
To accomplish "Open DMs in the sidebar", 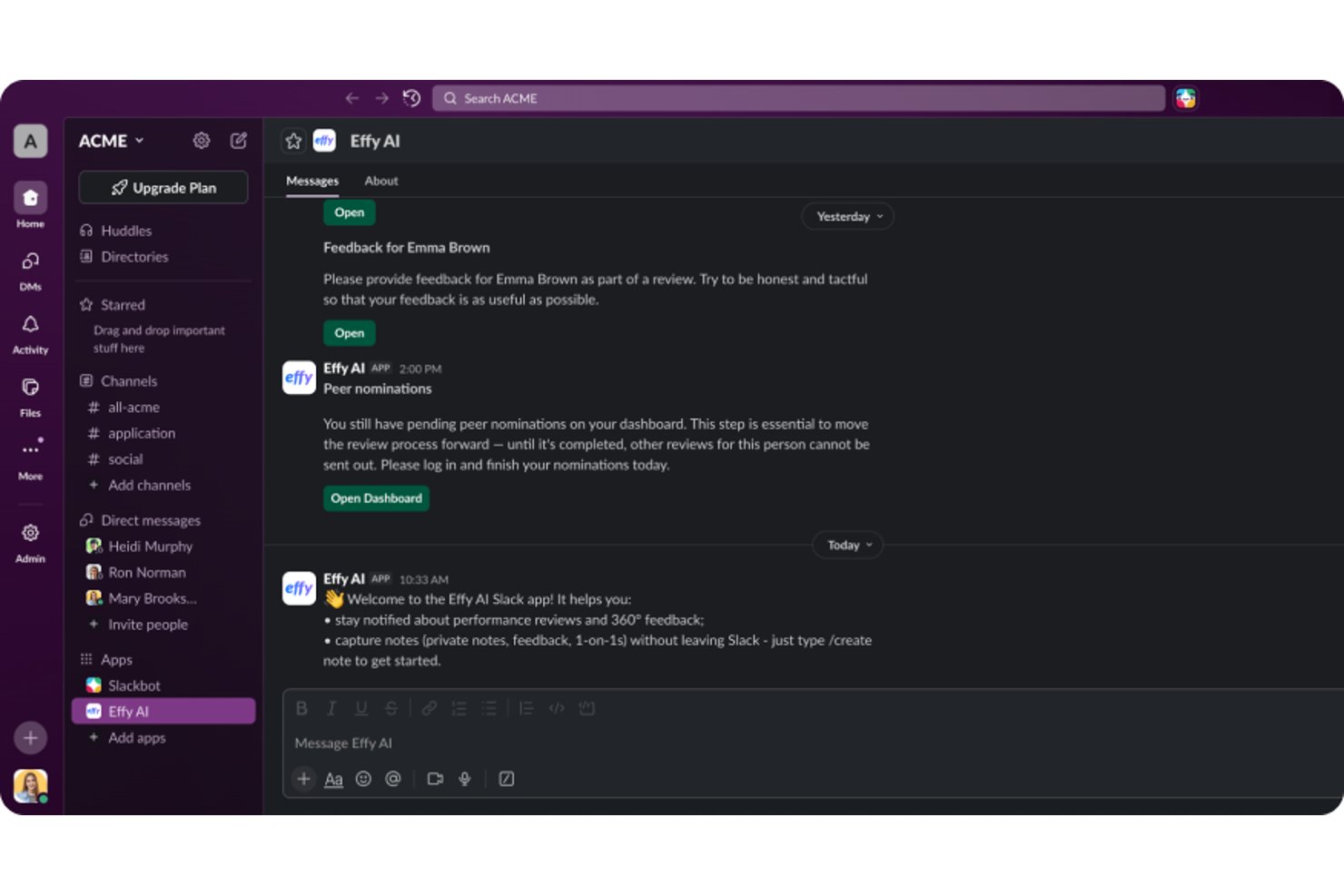I will click(30, 271).
